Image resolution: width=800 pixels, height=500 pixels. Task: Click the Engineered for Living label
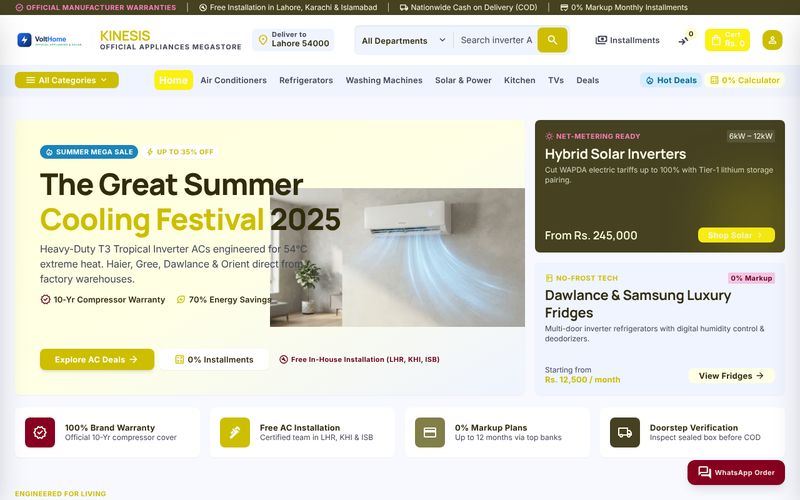click(x=60, y=493)
